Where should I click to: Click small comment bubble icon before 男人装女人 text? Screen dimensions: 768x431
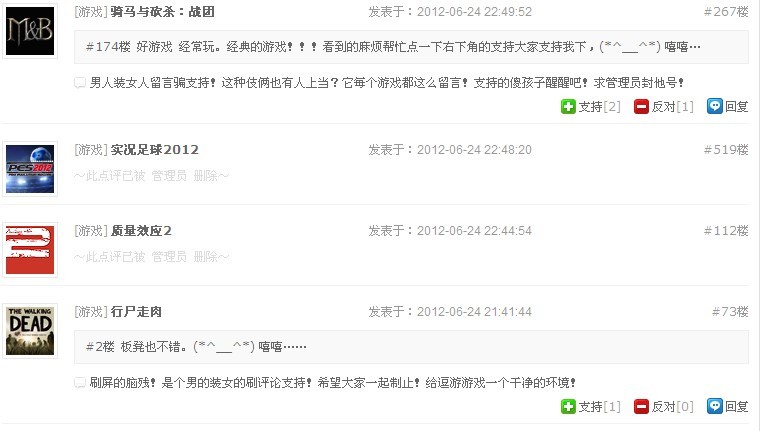[x=80, y=83]
